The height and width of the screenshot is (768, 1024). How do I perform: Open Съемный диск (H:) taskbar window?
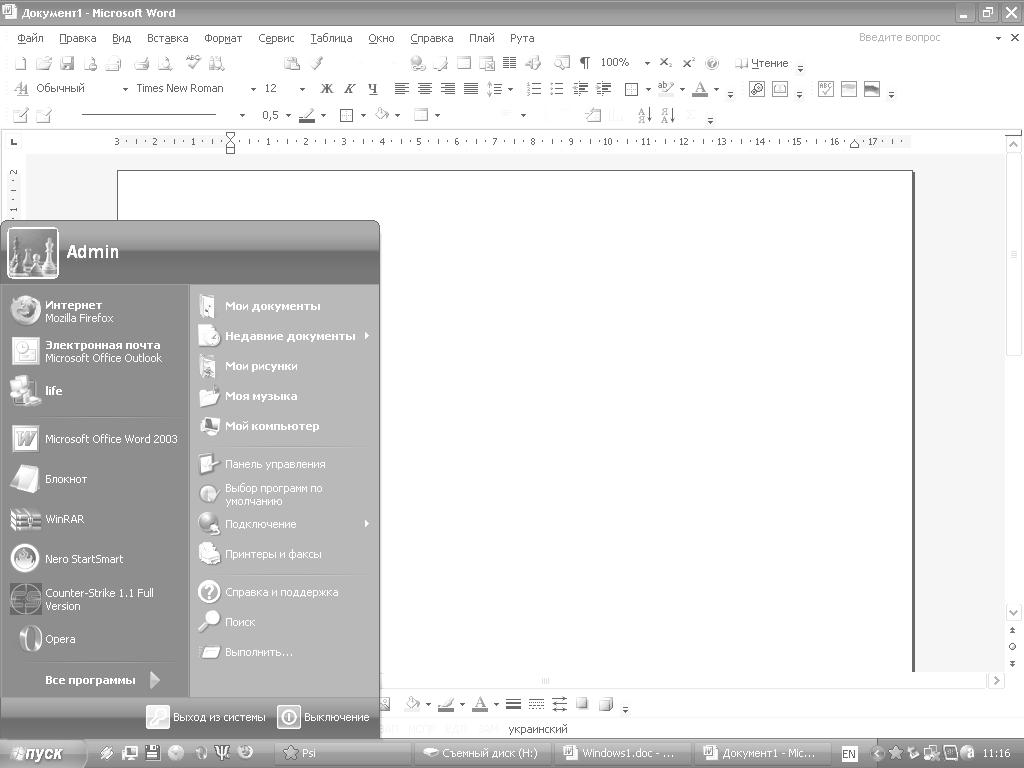coord(482,753)
